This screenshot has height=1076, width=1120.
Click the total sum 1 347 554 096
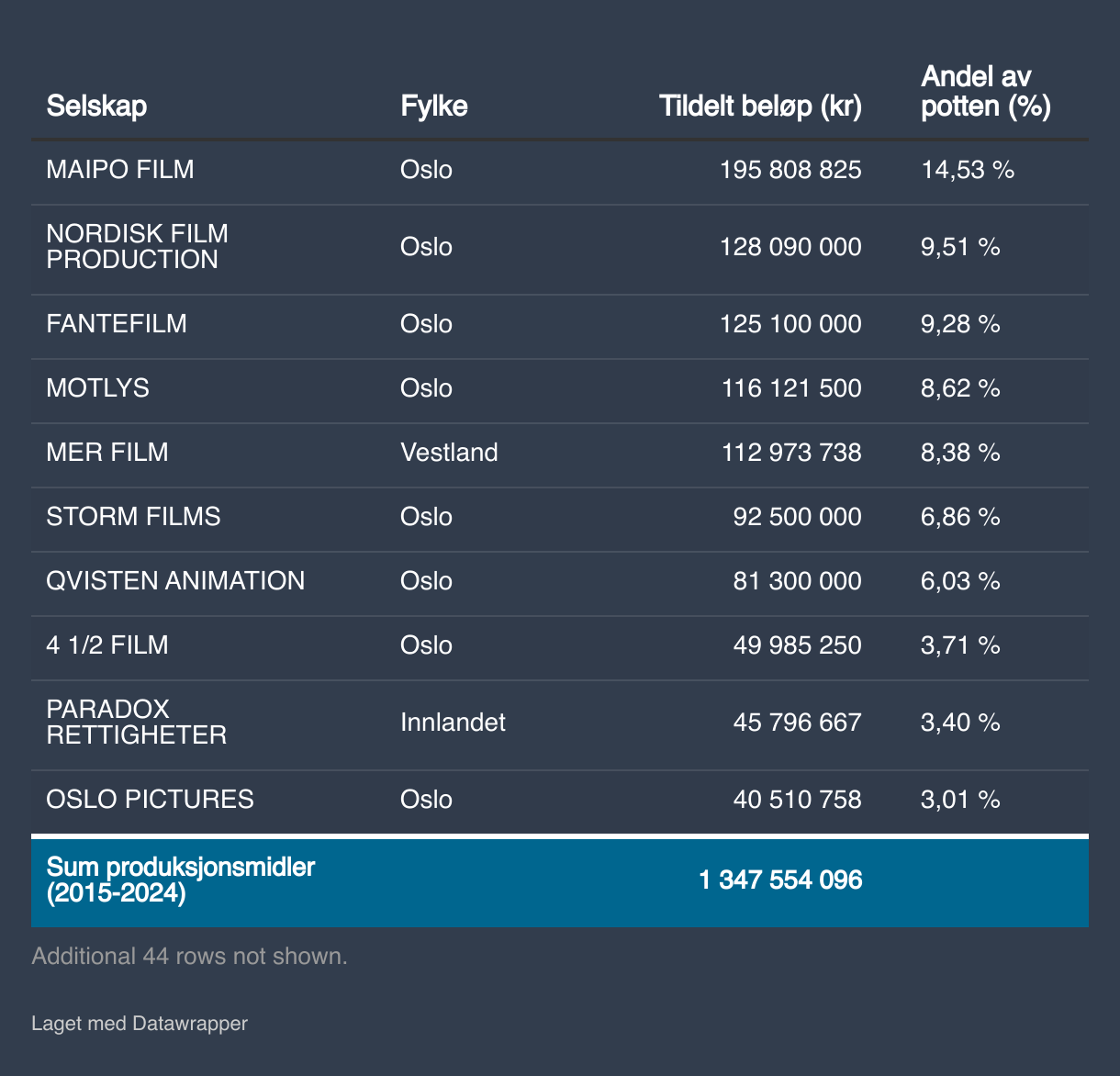[780, 880]
